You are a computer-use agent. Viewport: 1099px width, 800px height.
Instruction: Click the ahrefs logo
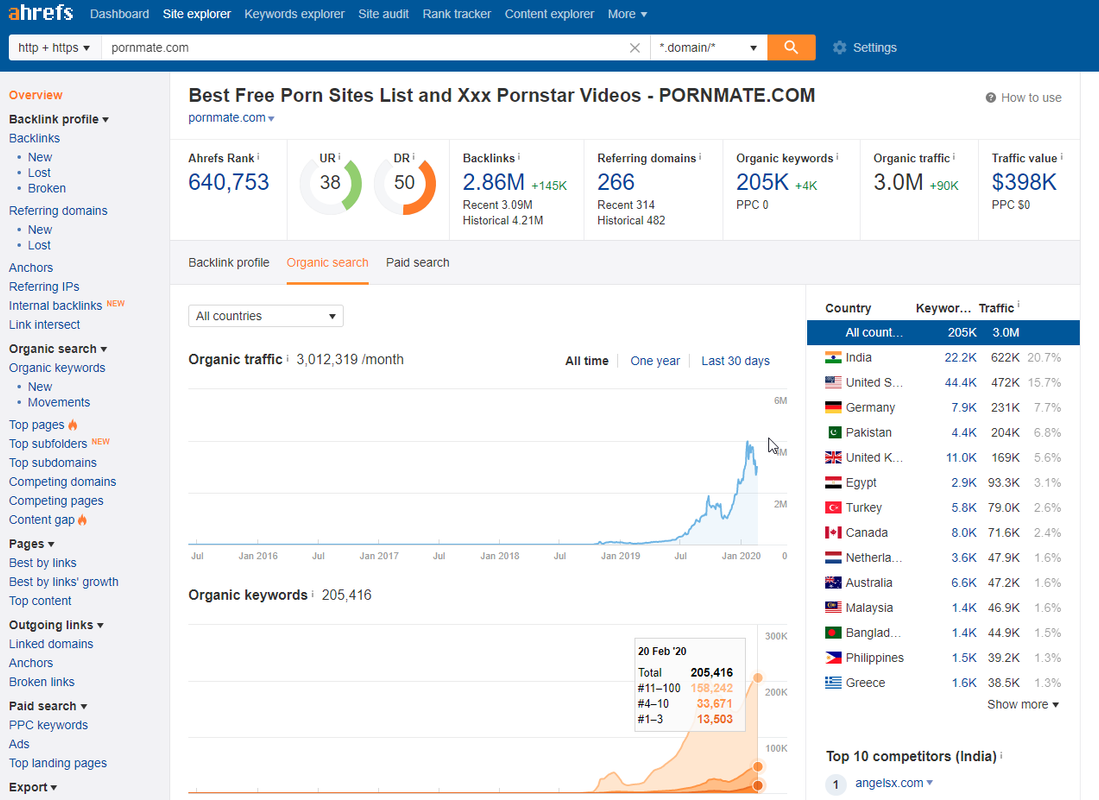41,12
